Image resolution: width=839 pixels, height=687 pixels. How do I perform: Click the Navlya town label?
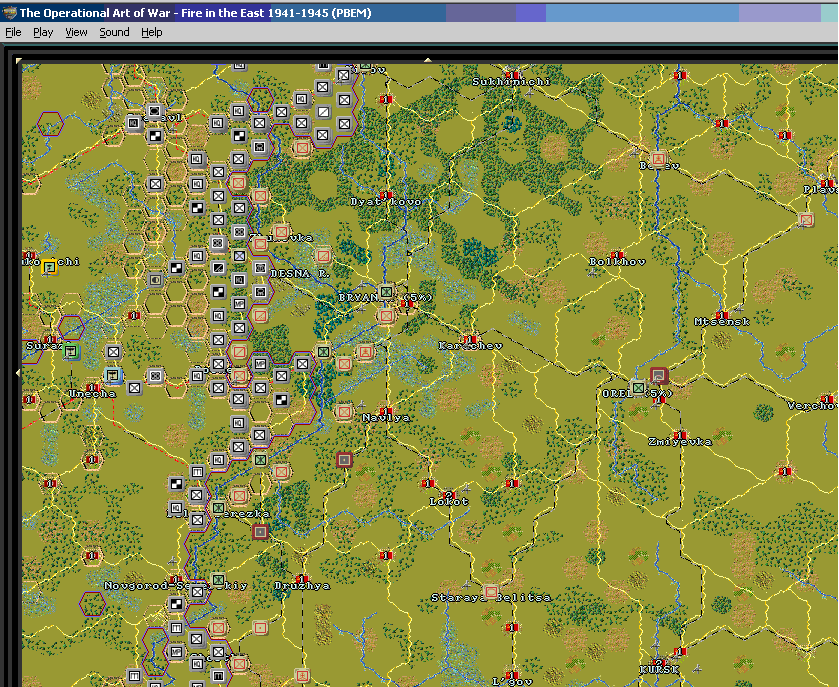[386, 417]
